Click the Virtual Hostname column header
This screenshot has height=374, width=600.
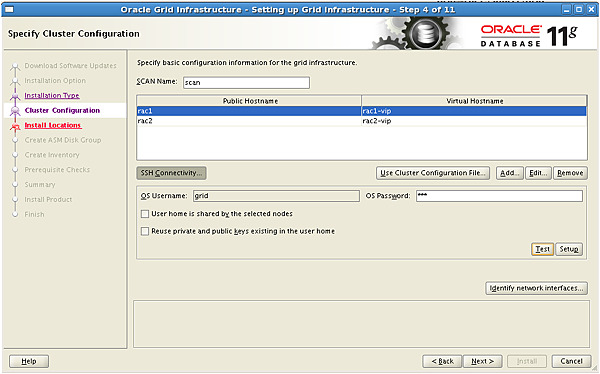[474, 101]
